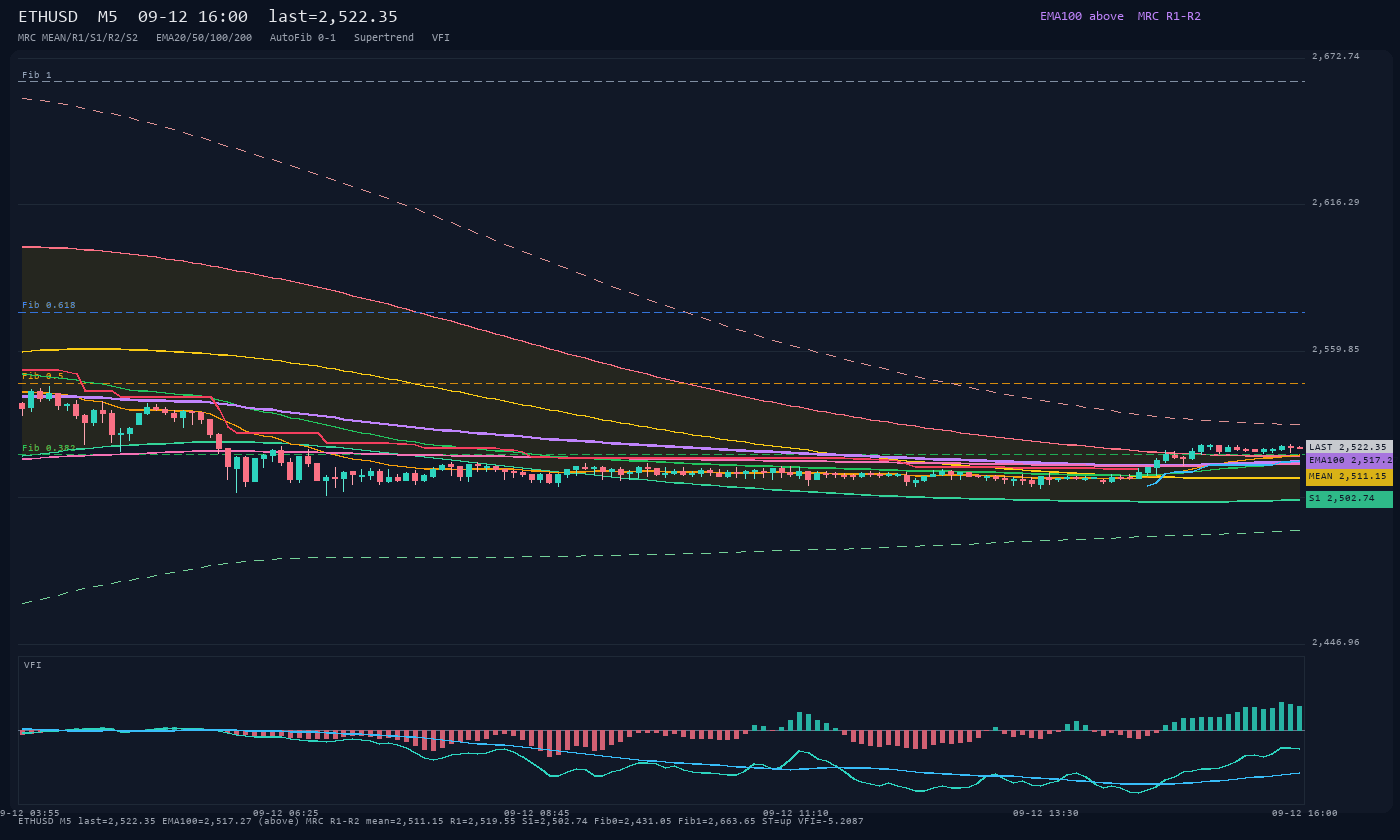Click the purple EMA100 above status text
The height and width of the screenshot is (840, 1400).
[x=1081, y=16]
